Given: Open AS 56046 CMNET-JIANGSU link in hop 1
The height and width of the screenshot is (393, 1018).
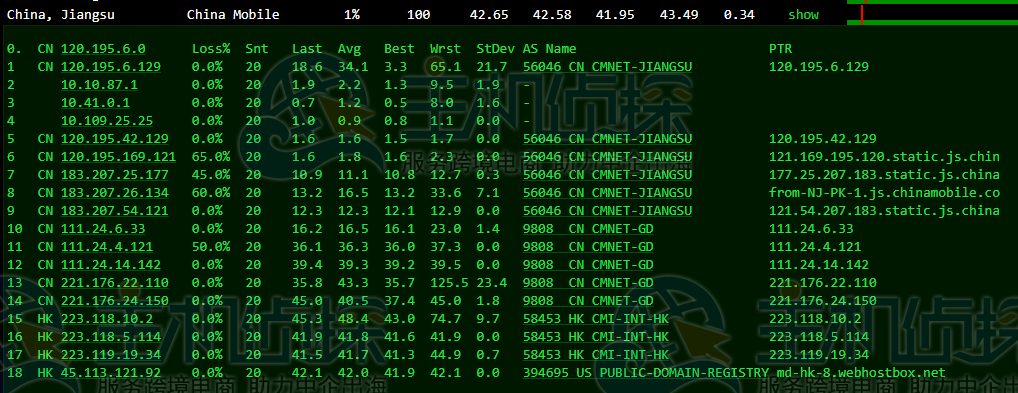Looking at the screenshot, I should coord(607,66).
